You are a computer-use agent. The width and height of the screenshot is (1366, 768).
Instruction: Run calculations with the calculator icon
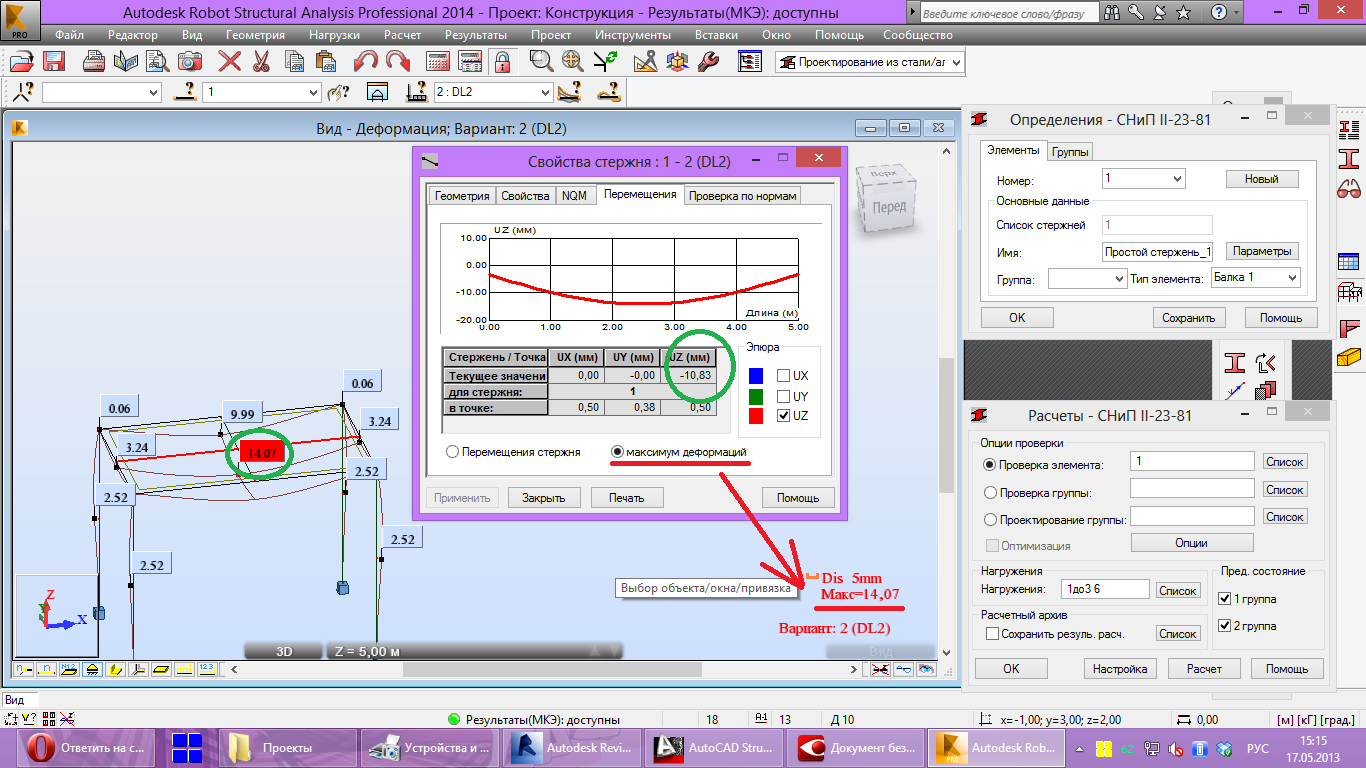(438, 61)
